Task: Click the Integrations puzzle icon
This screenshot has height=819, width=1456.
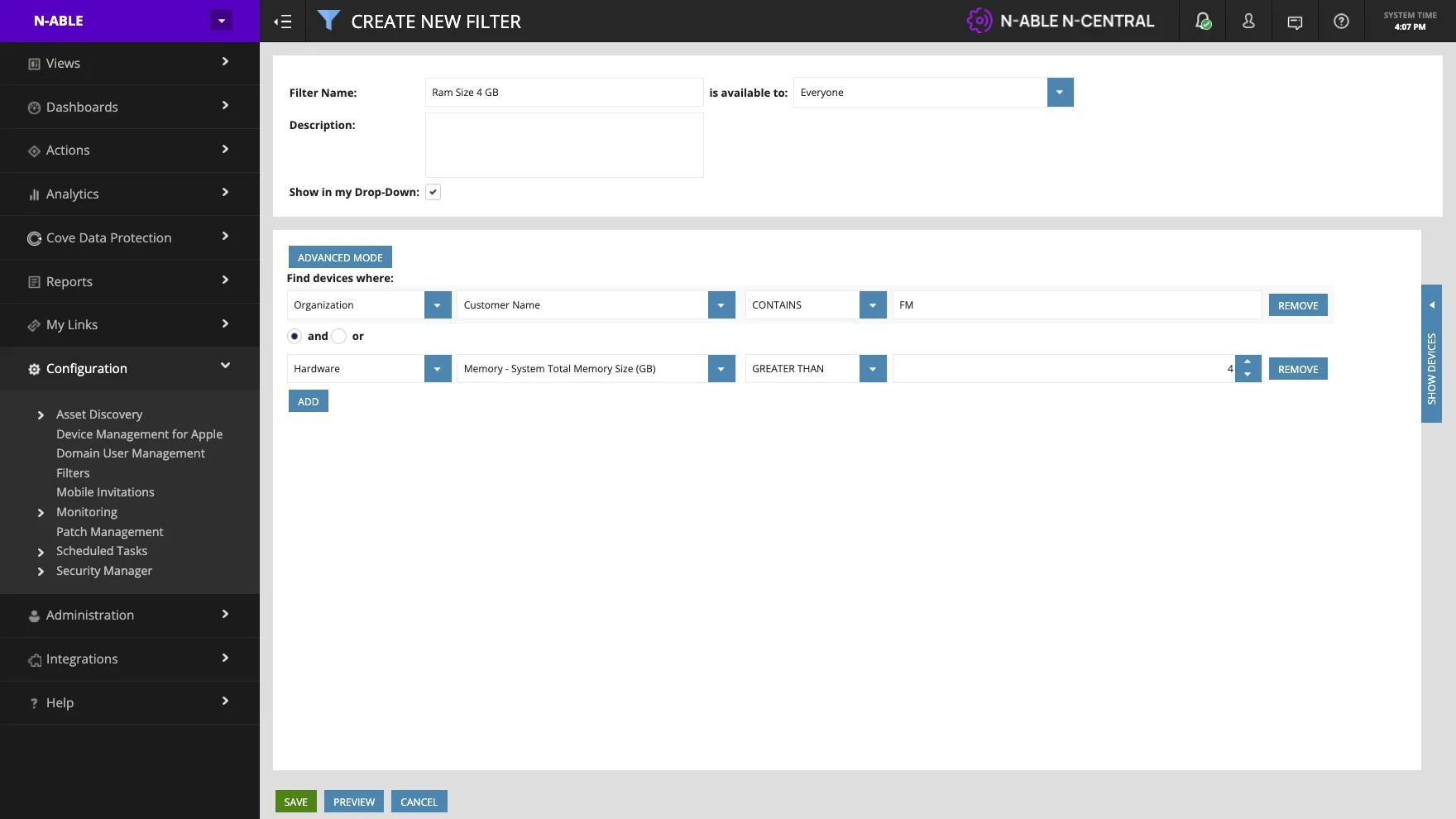Action: (x=34, y=659)
